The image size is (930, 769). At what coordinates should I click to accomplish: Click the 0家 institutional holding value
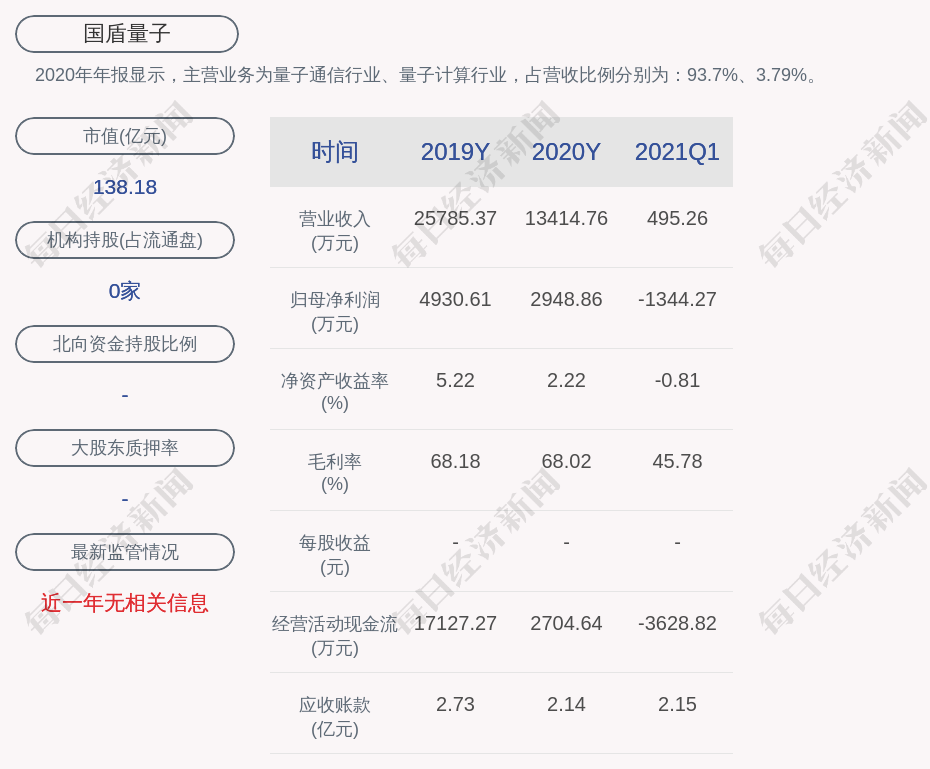(123, 291)
